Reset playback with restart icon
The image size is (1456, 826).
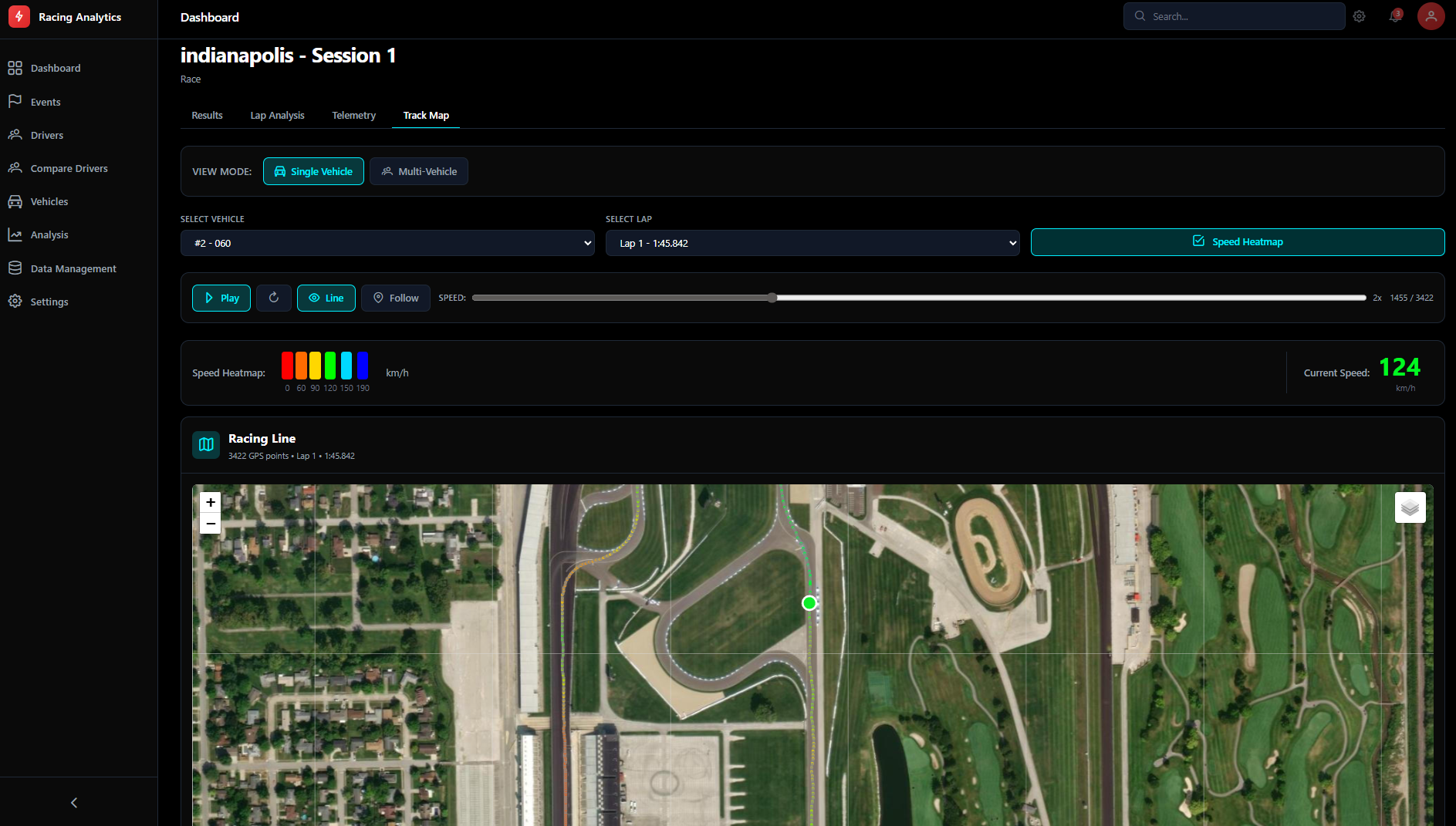point(274,298)
